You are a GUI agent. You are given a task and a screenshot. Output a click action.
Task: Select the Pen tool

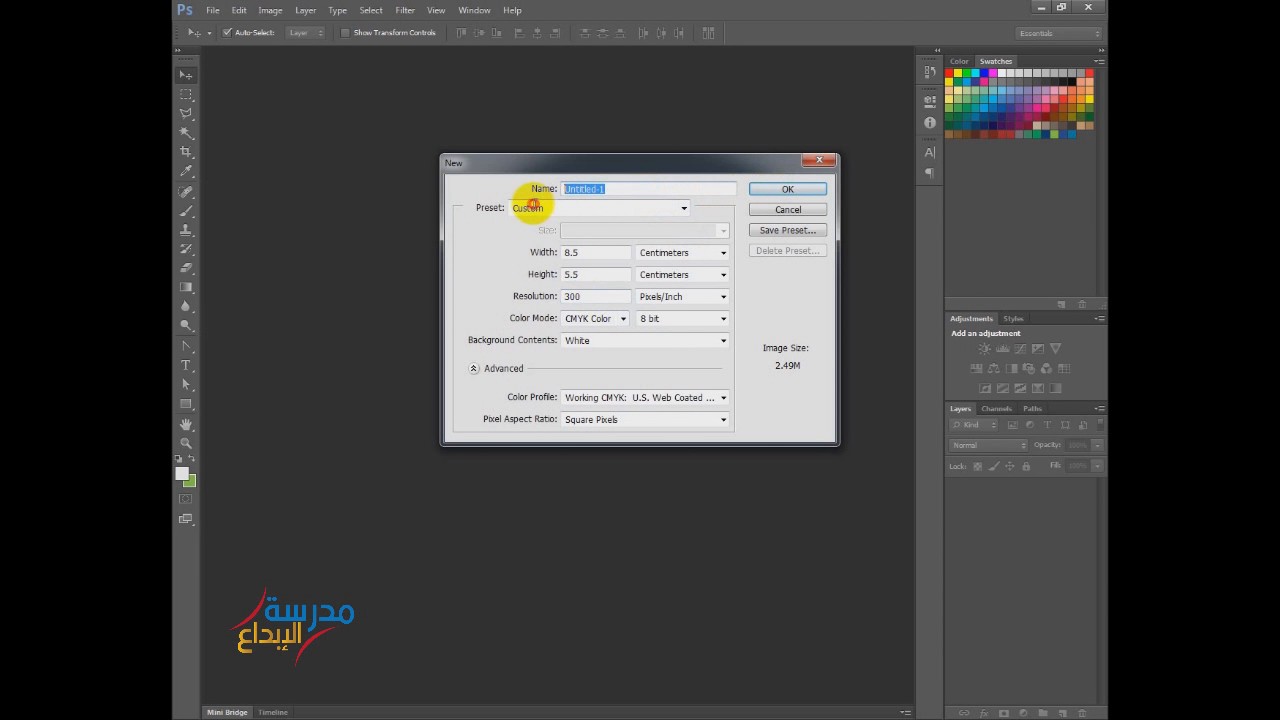coord(186,346)
